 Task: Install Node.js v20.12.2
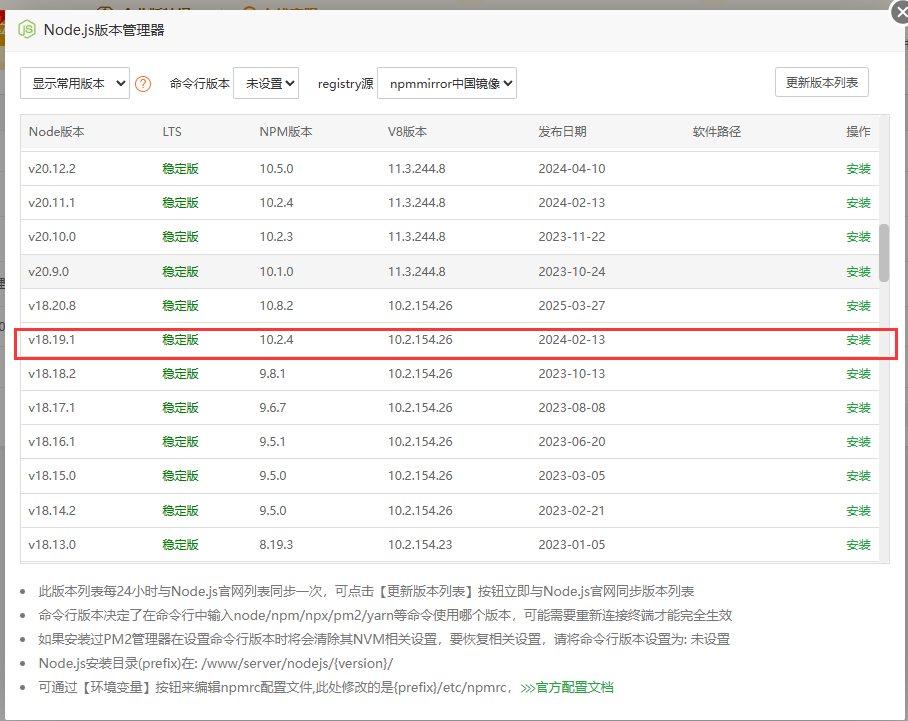click(x=858, y=168)
